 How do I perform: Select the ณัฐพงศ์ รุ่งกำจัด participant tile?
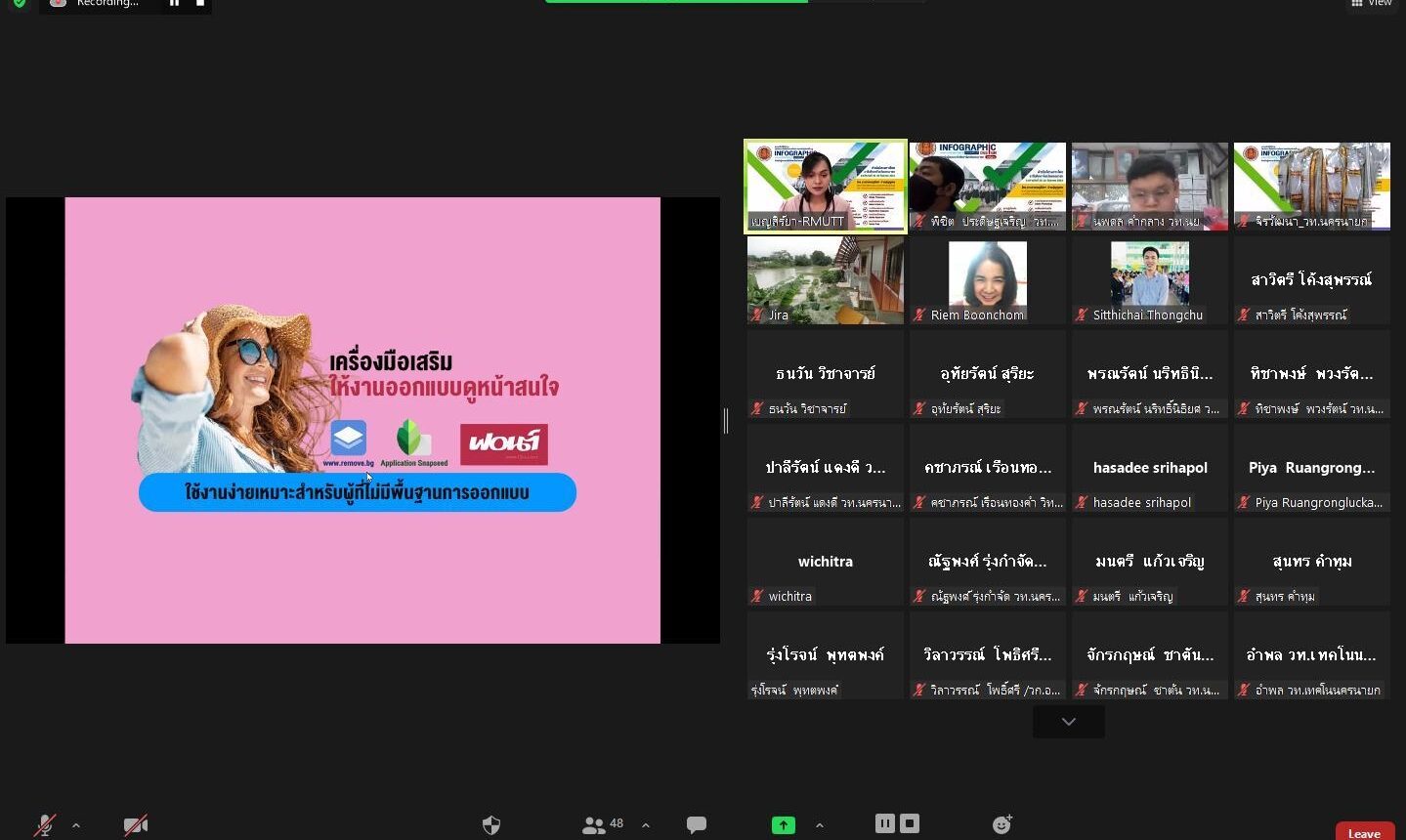(x=988, y=562)
